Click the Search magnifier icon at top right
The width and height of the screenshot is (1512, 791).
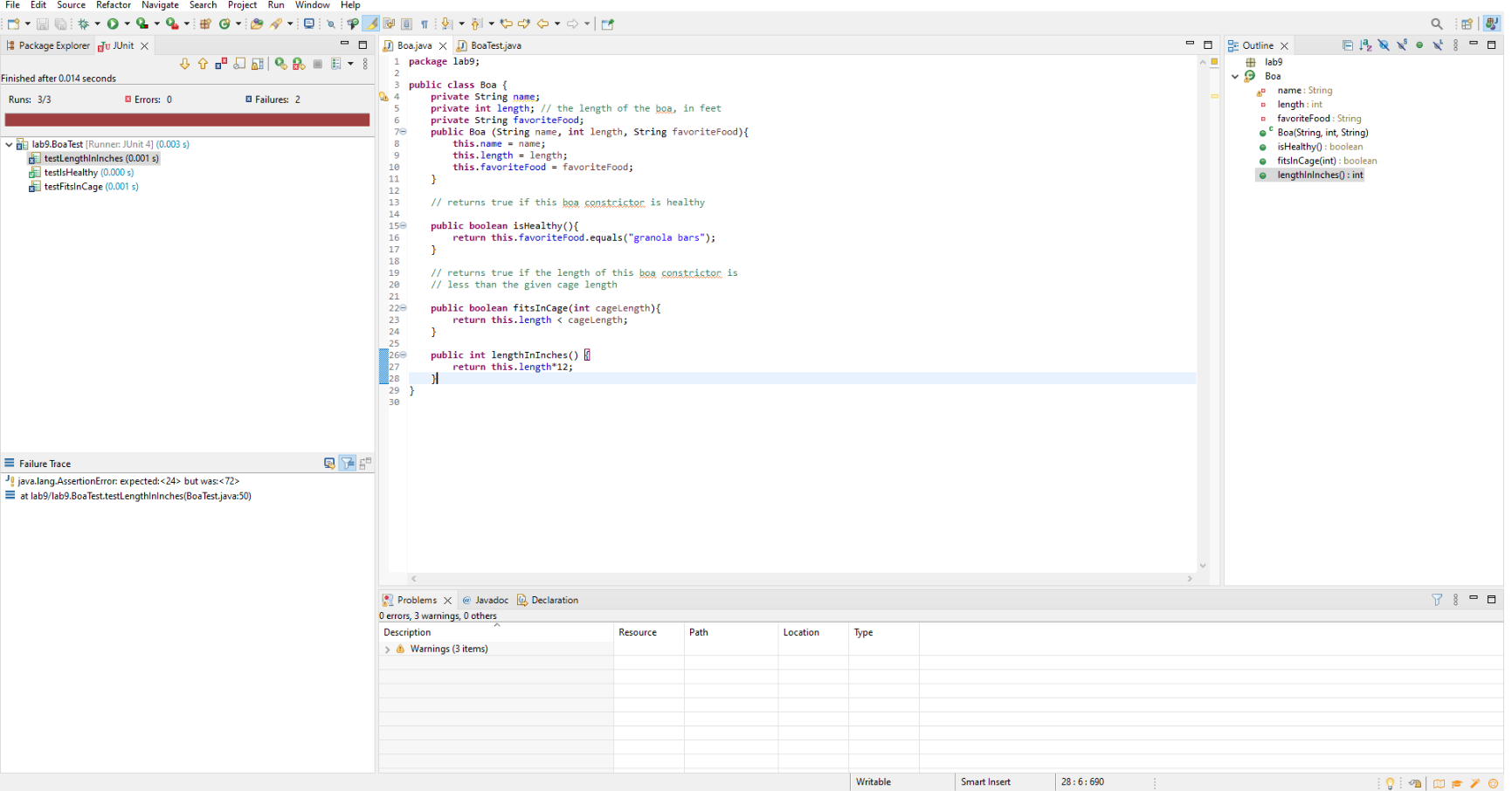pos(1437,24)
